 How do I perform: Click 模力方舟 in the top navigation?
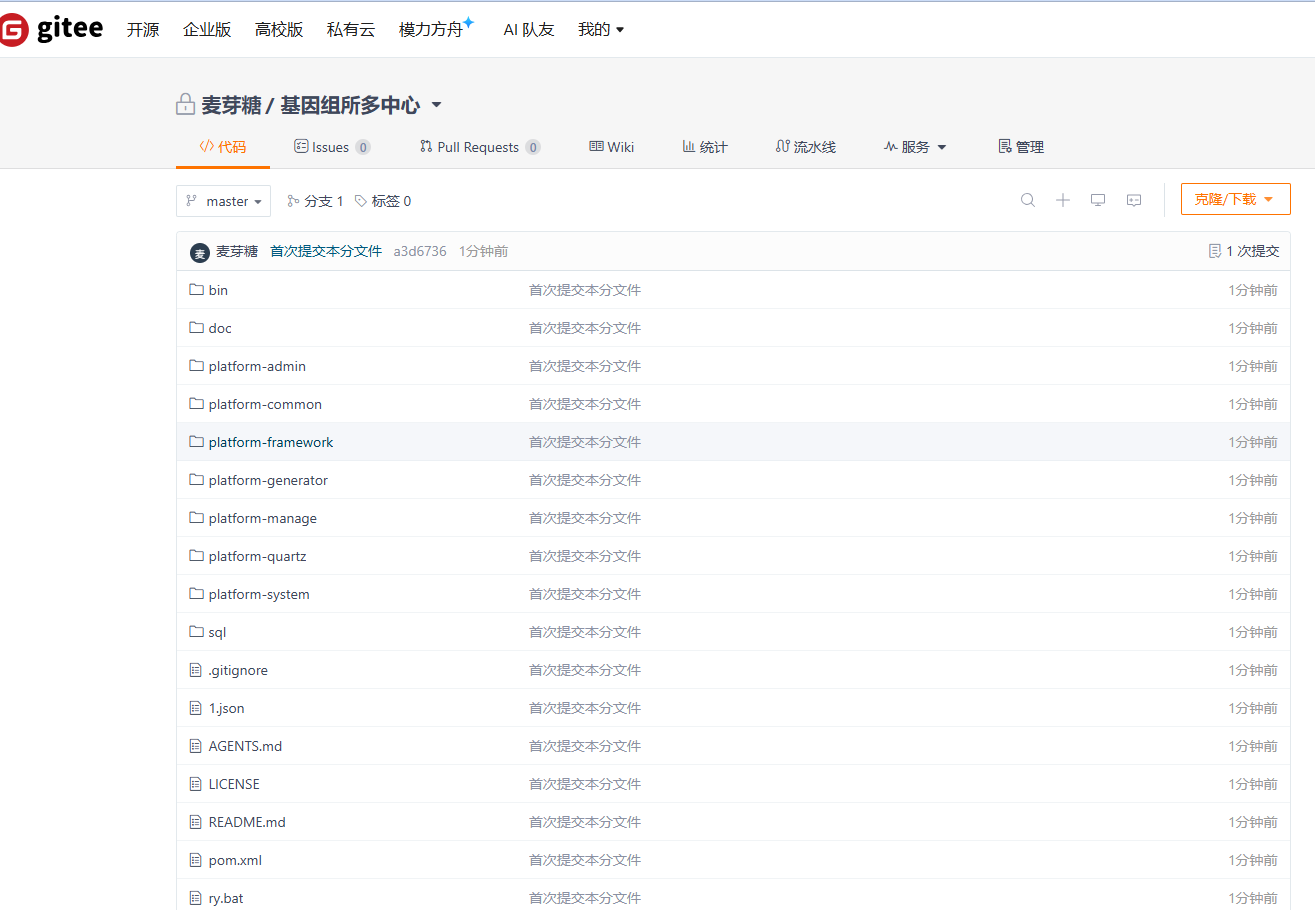coord(431,30)
